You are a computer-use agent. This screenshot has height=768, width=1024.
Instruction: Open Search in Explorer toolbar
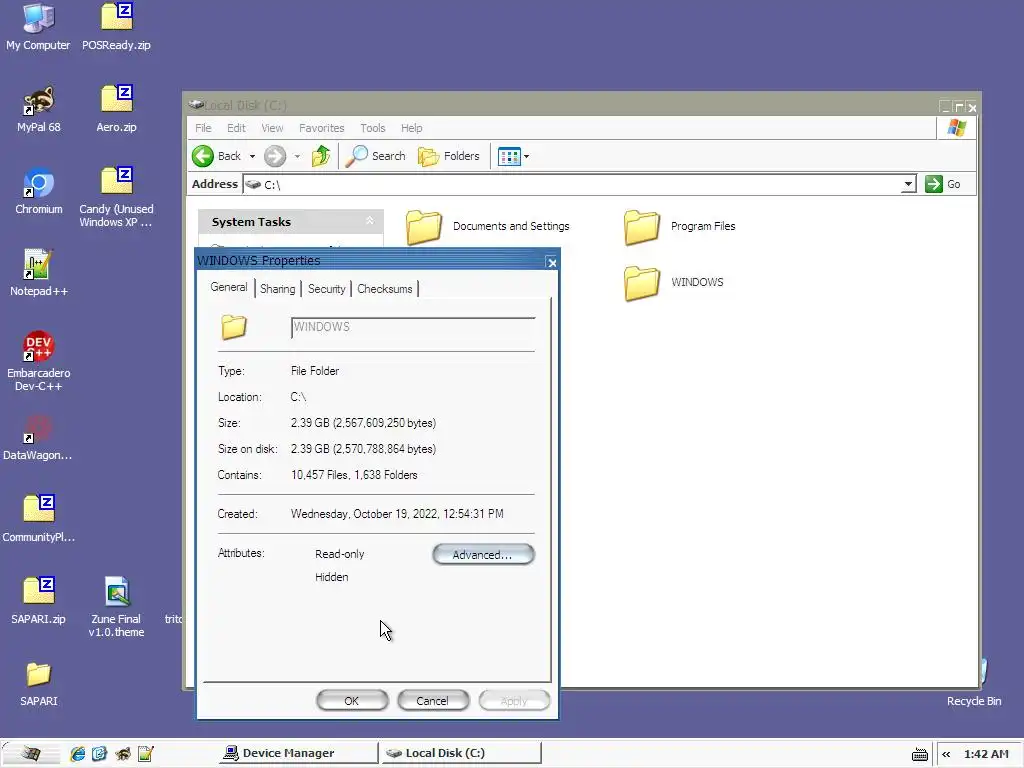pos(376,156)
